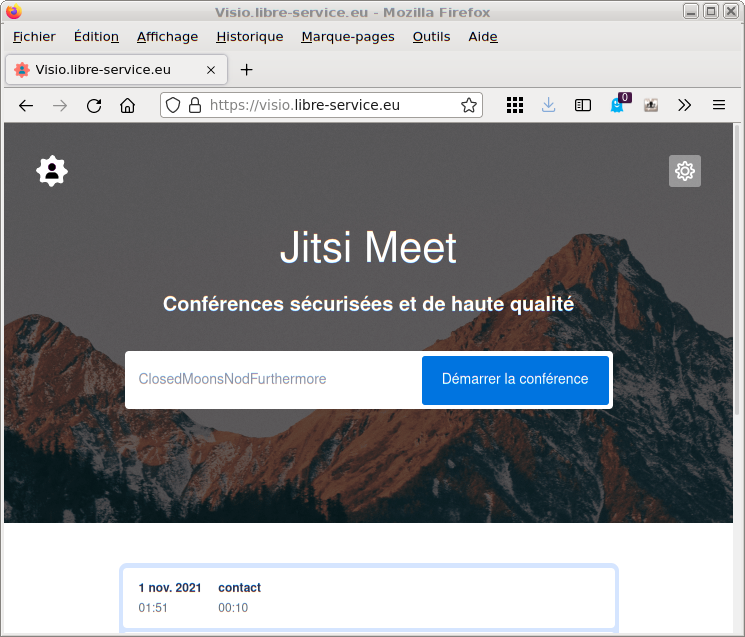Click the Jitsi logo icon on page
Screen dimensions: 745x637
coord(52,171)
